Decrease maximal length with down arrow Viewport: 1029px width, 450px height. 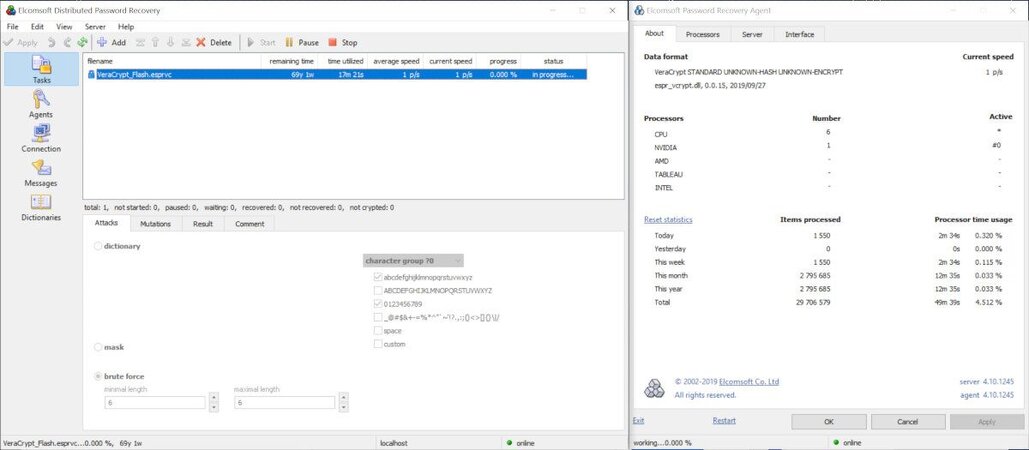[343, 407]
